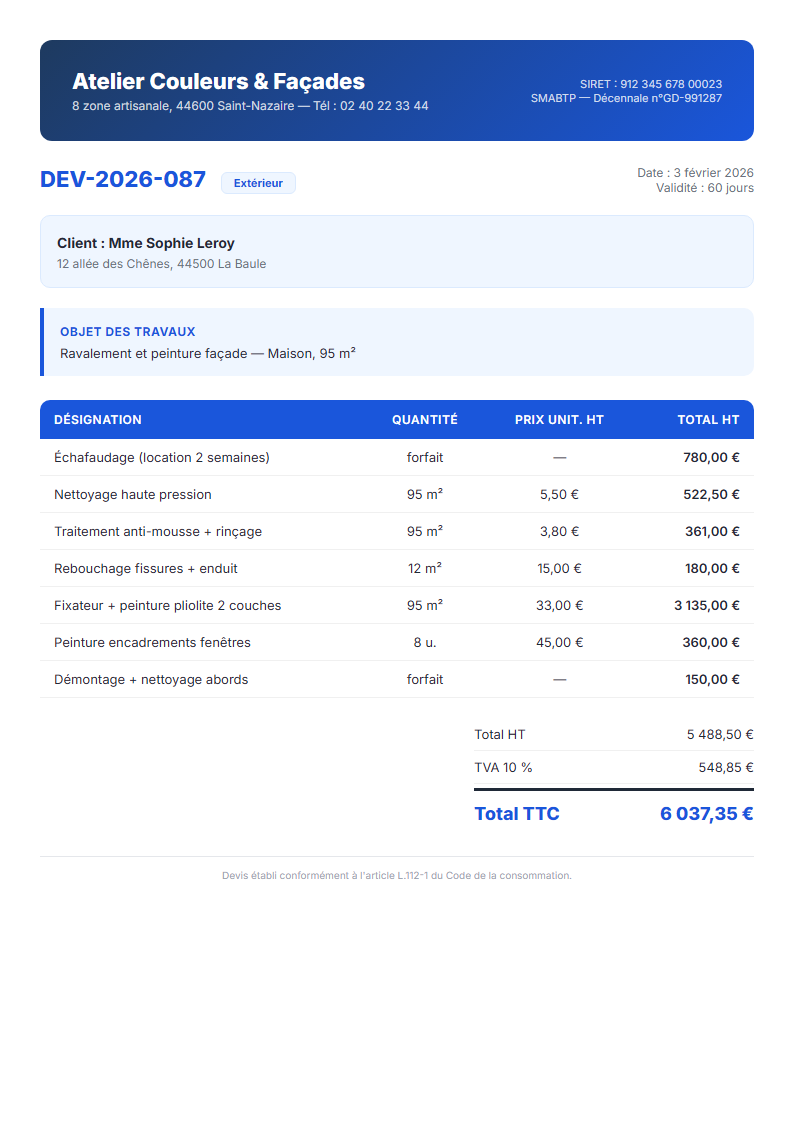
Task: Click the pliolite paint total 3 135,00 €
Action: pyautogui.click(x=706, y=605)
